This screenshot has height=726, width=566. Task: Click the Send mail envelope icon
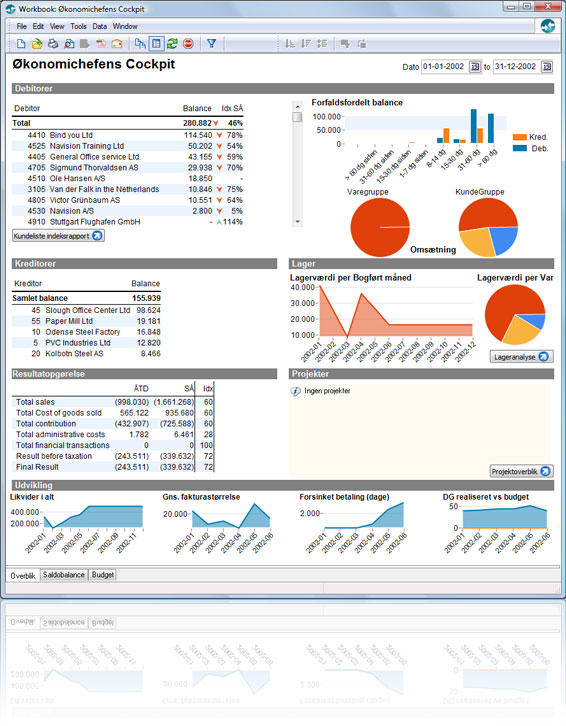point(117,44)
